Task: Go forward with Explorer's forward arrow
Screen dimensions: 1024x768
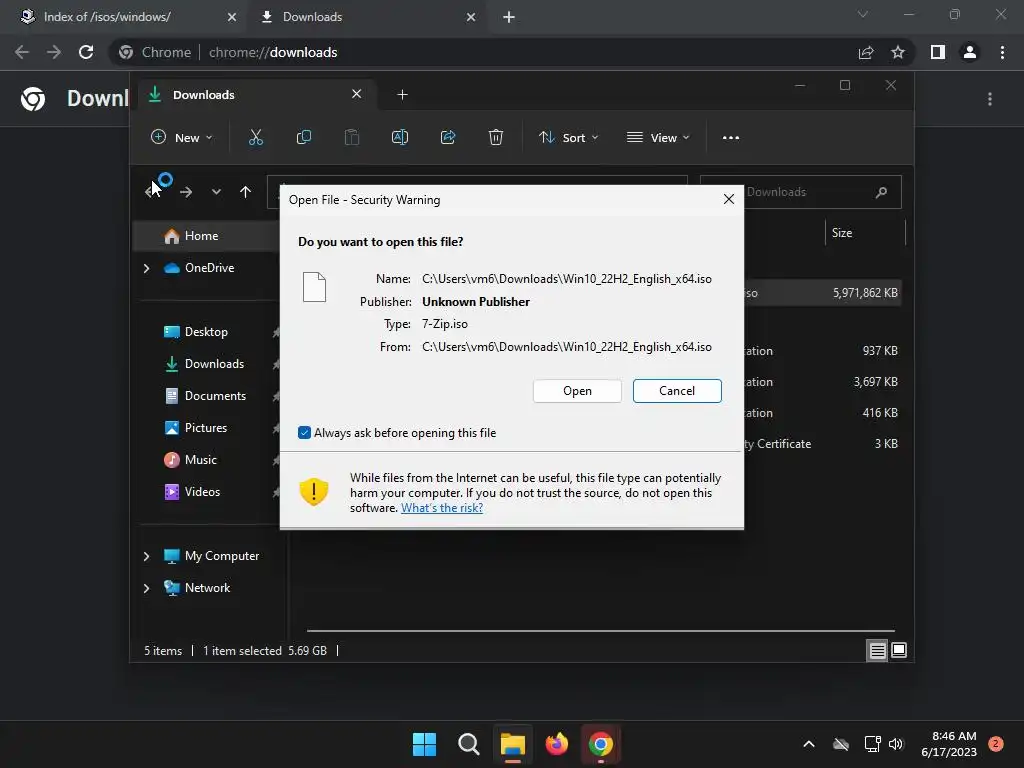Action: [186, 192]
